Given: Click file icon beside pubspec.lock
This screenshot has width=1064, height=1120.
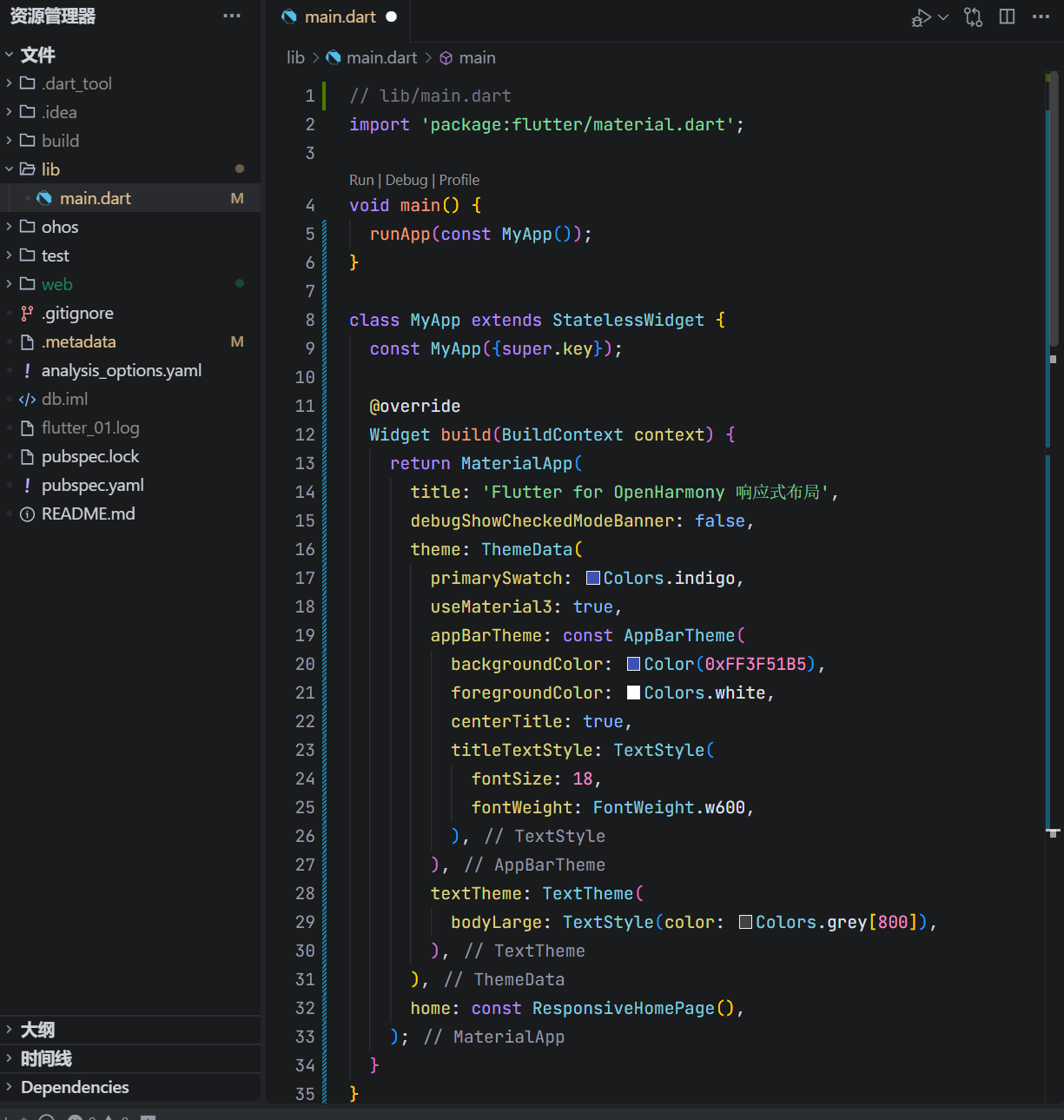Looking at the screenshot, I should tap(27, 456).
